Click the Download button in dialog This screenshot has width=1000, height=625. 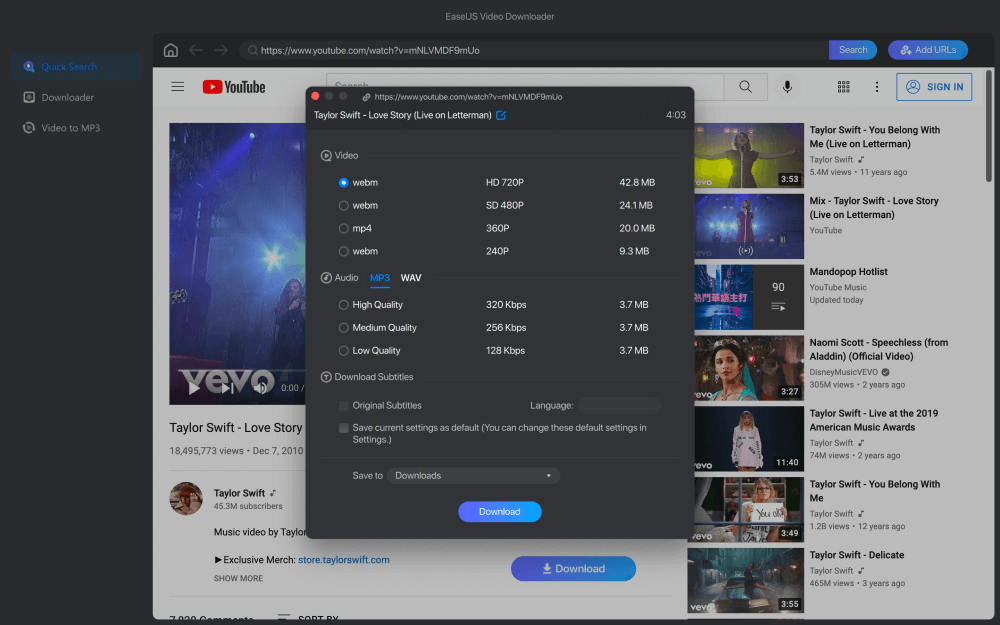(x=500, y=511)
